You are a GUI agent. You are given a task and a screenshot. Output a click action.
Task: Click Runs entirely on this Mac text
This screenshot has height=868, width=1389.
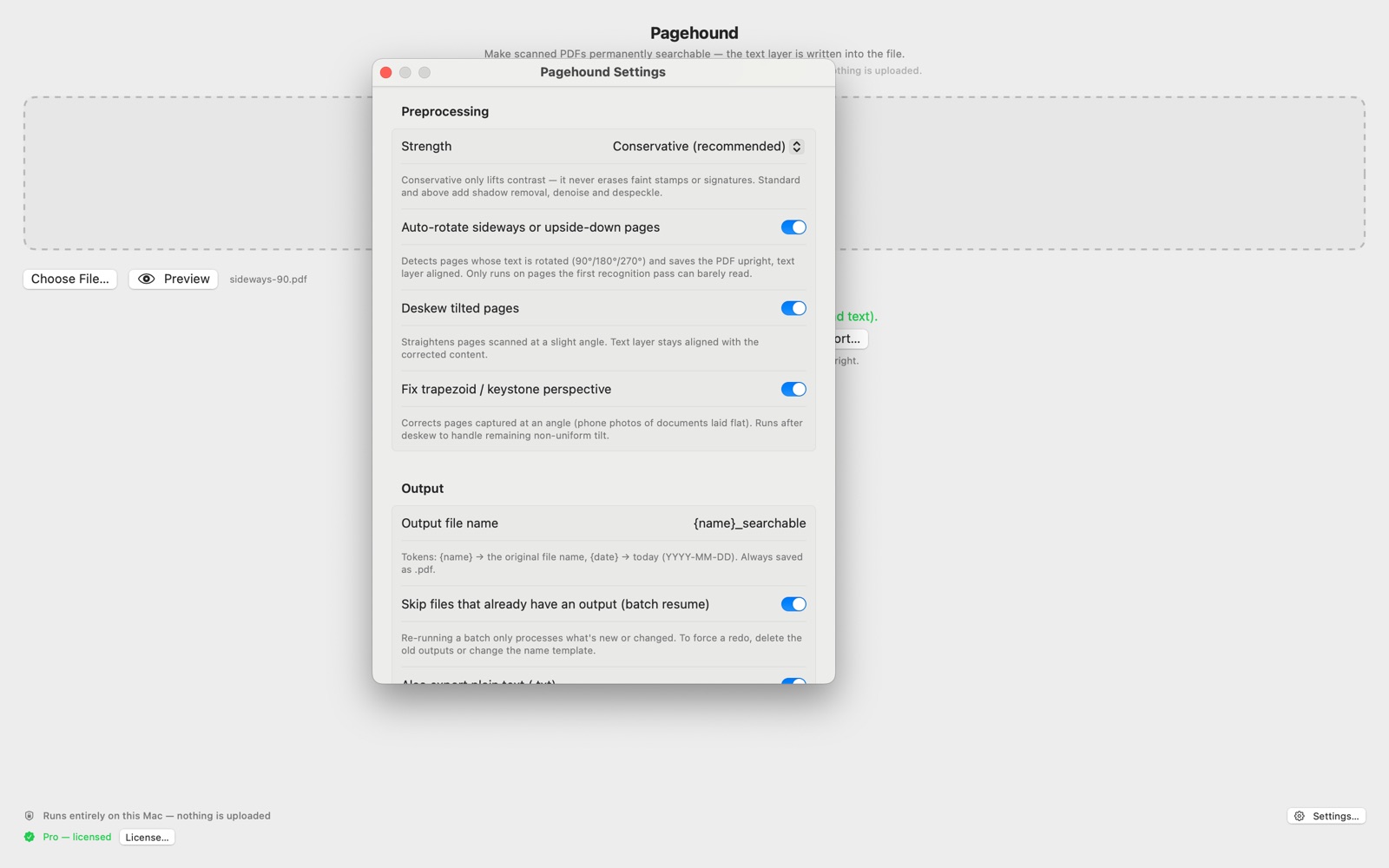pyautogui.click(x=156, y=816)
